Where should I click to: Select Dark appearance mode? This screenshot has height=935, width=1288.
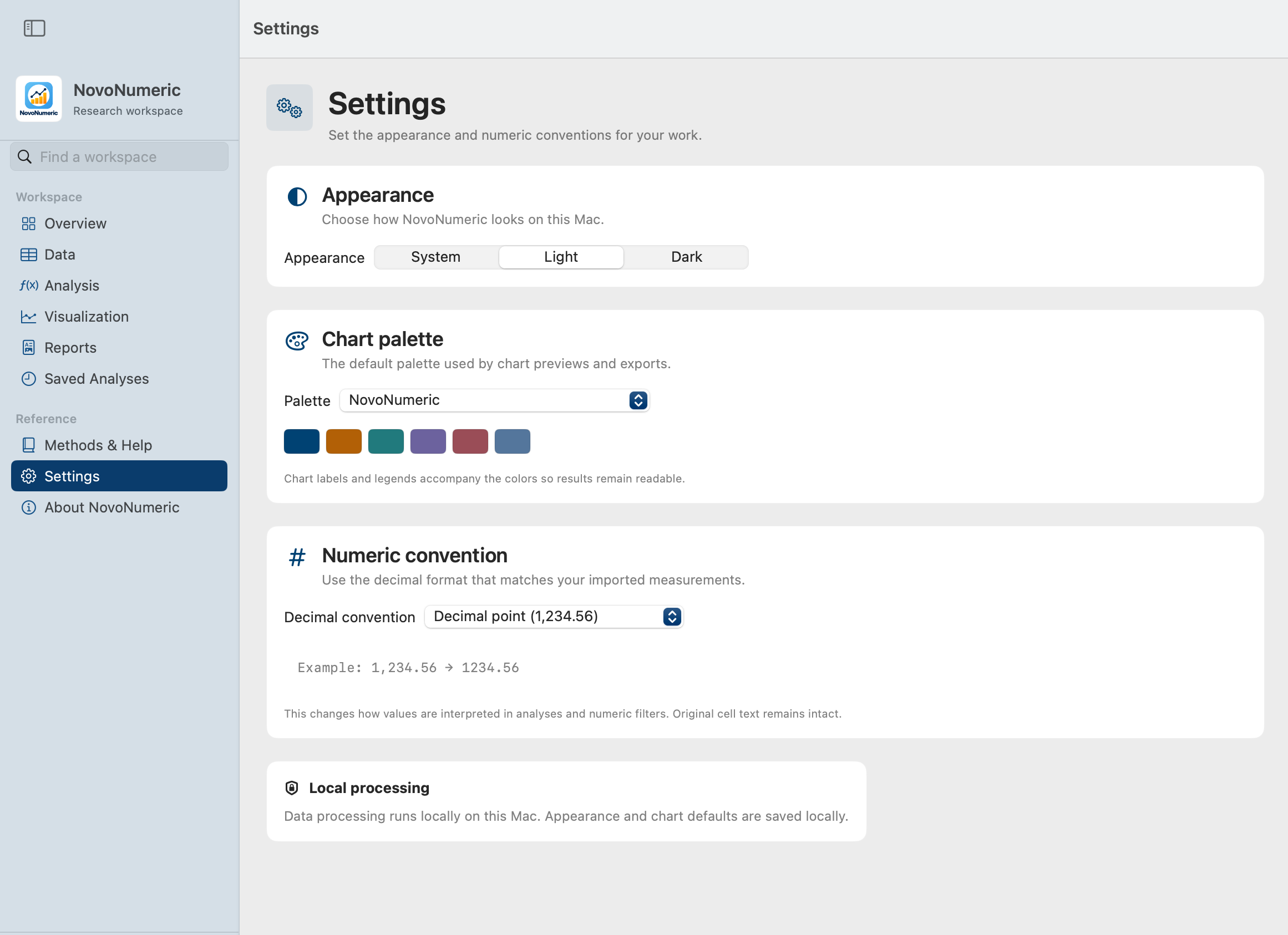(x=686, y=257)
